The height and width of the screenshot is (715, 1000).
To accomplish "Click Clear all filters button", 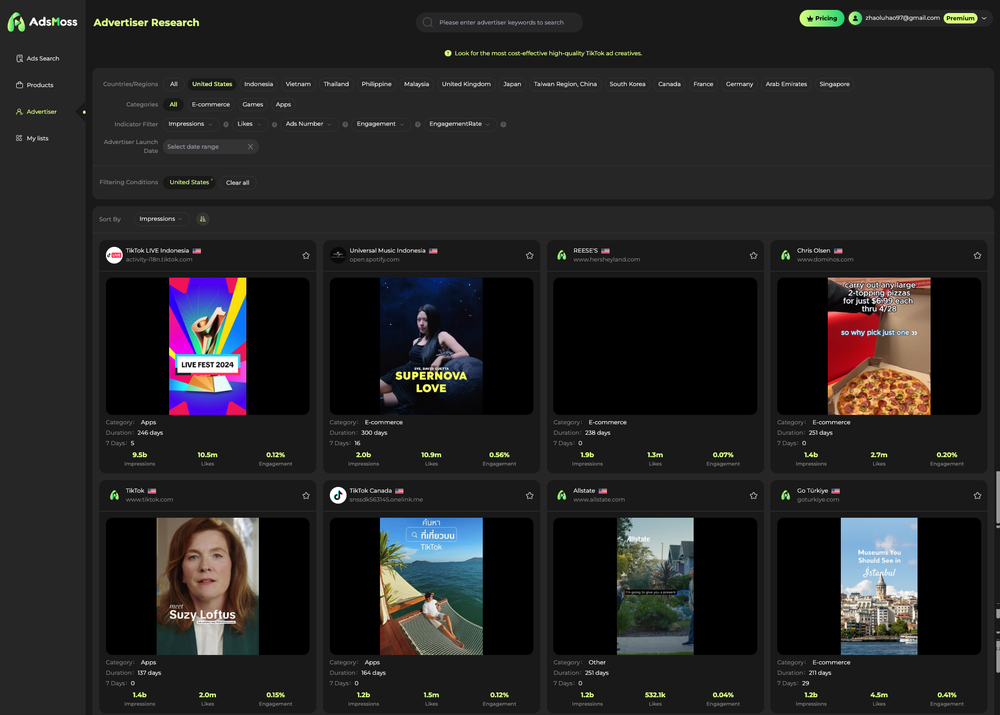I will pyautogui.click(x=238, y=183).
